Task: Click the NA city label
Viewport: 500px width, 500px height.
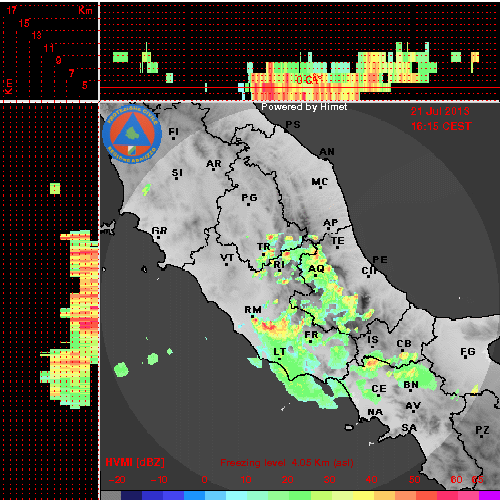Action: coord(375,412)
